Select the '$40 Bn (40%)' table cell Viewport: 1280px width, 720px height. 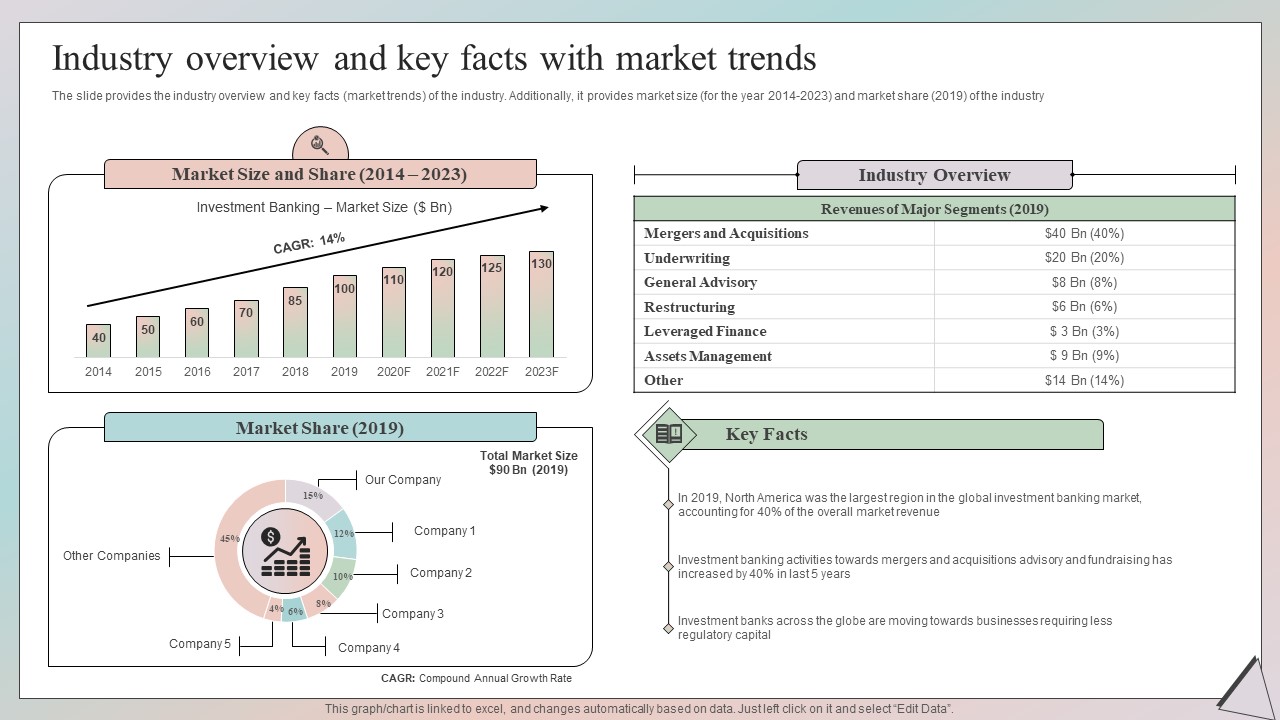1084,233
